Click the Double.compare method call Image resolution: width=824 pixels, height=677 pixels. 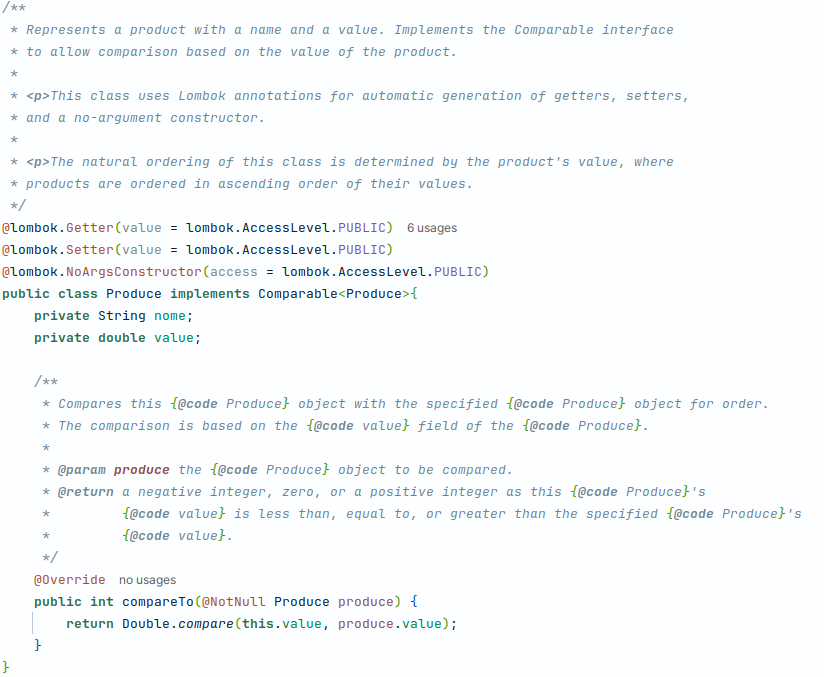pyautogui.click(x=178, y=624)
